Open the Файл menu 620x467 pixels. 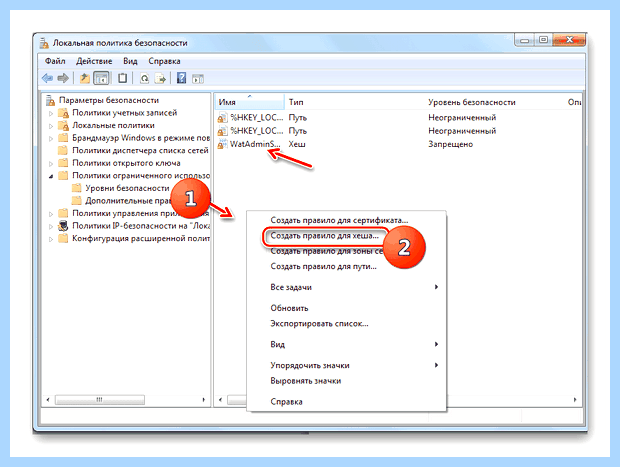[x=55, y=61]
